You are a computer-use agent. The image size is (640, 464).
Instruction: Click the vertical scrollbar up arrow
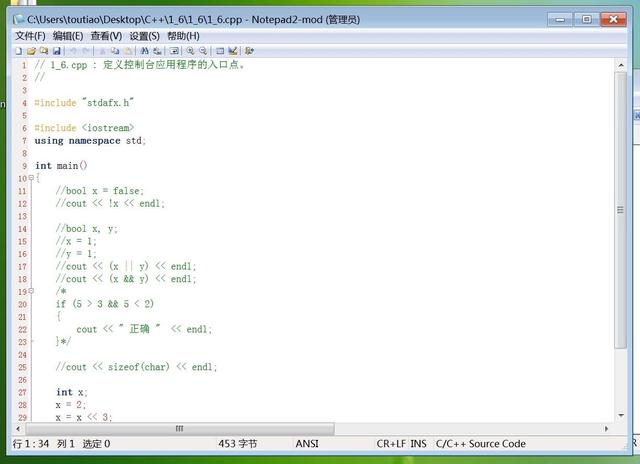(x=621, y=65)
